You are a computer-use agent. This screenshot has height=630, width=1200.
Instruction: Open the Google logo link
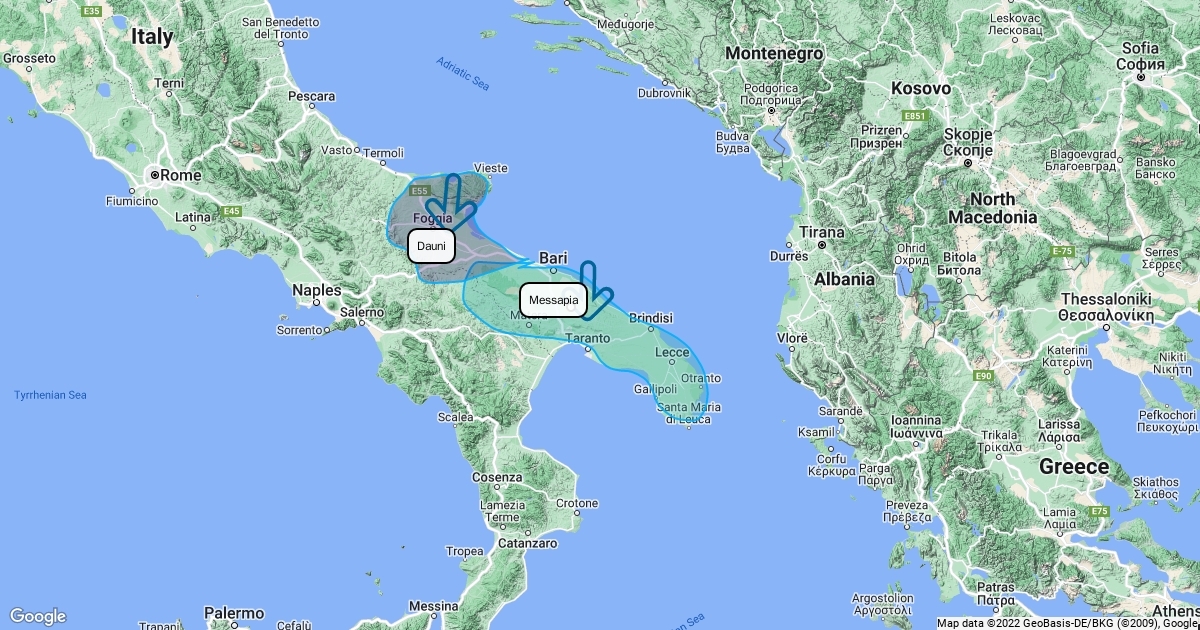(x=37, y=616)
